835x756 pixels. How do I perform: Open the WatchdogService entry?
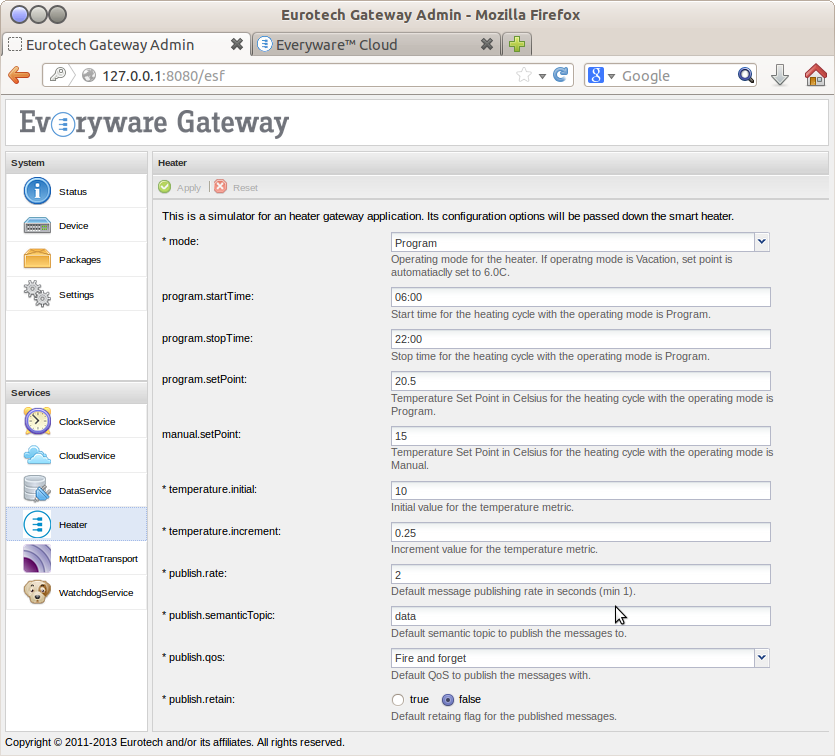pyautogui.click(x=77, y=593)
